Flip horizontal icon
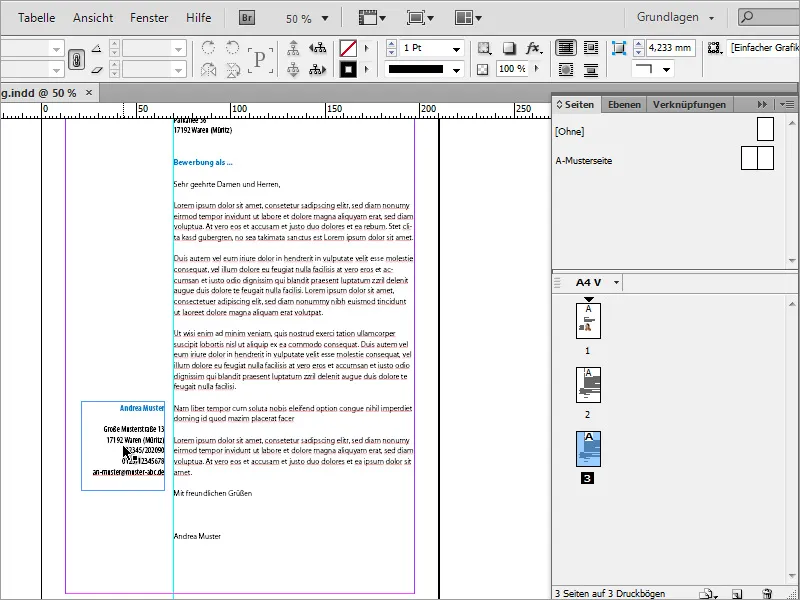 tap(208, 70)
